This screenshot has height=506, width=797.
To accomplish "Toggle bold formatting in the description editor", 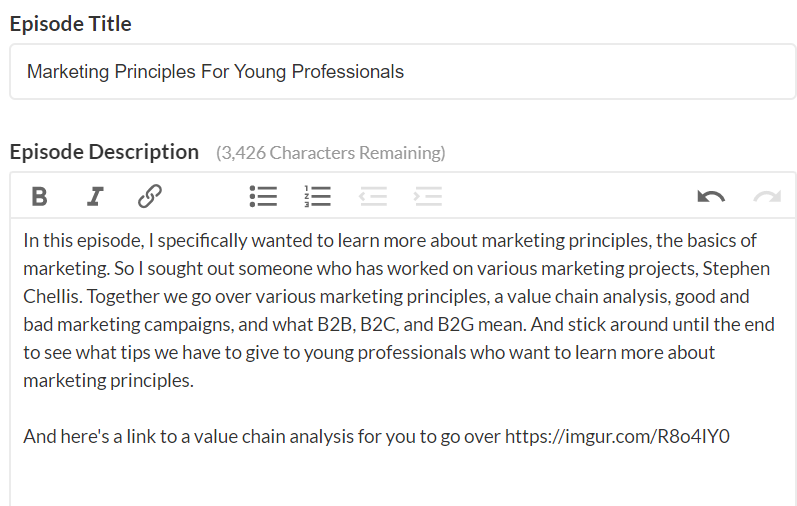I will (39, 196).
